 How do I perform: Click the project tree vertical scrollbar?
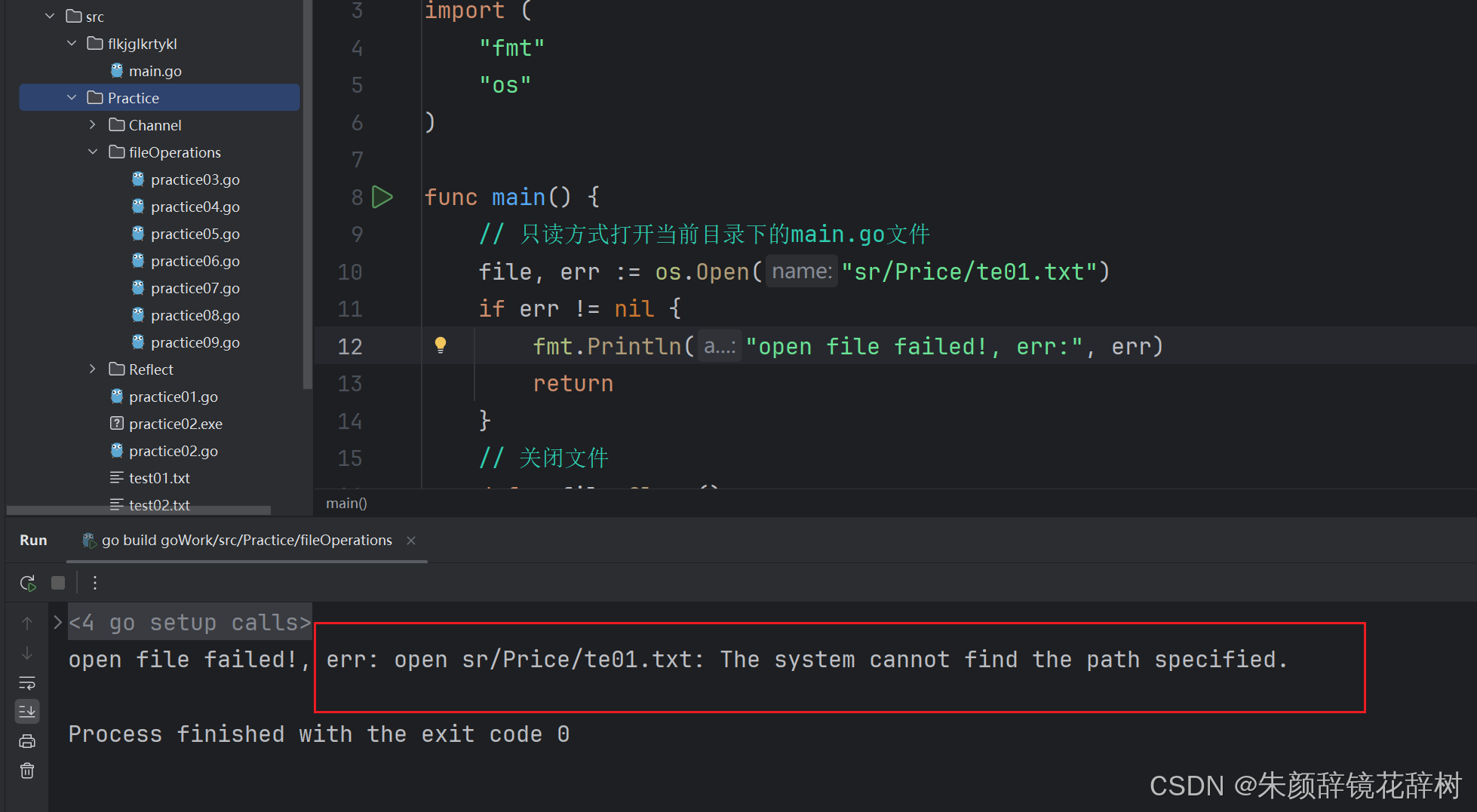307,195
